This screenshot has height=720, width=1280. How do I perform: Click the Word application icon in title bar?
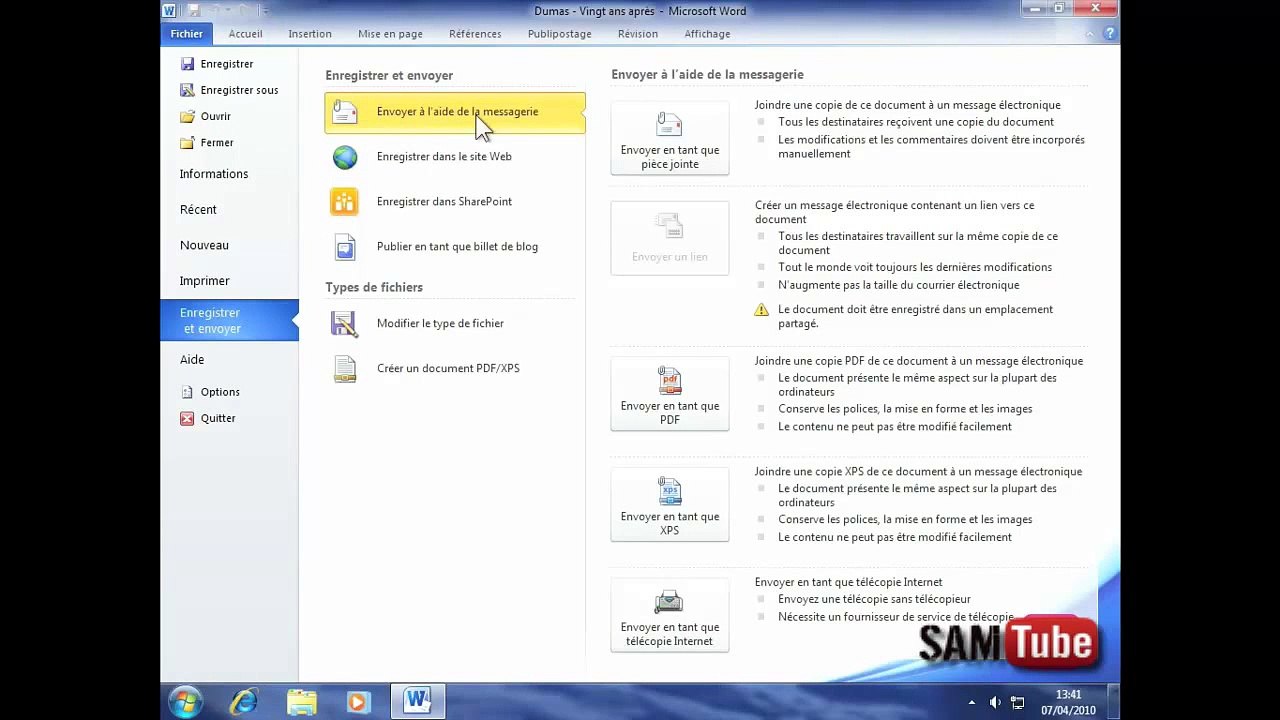169,10
